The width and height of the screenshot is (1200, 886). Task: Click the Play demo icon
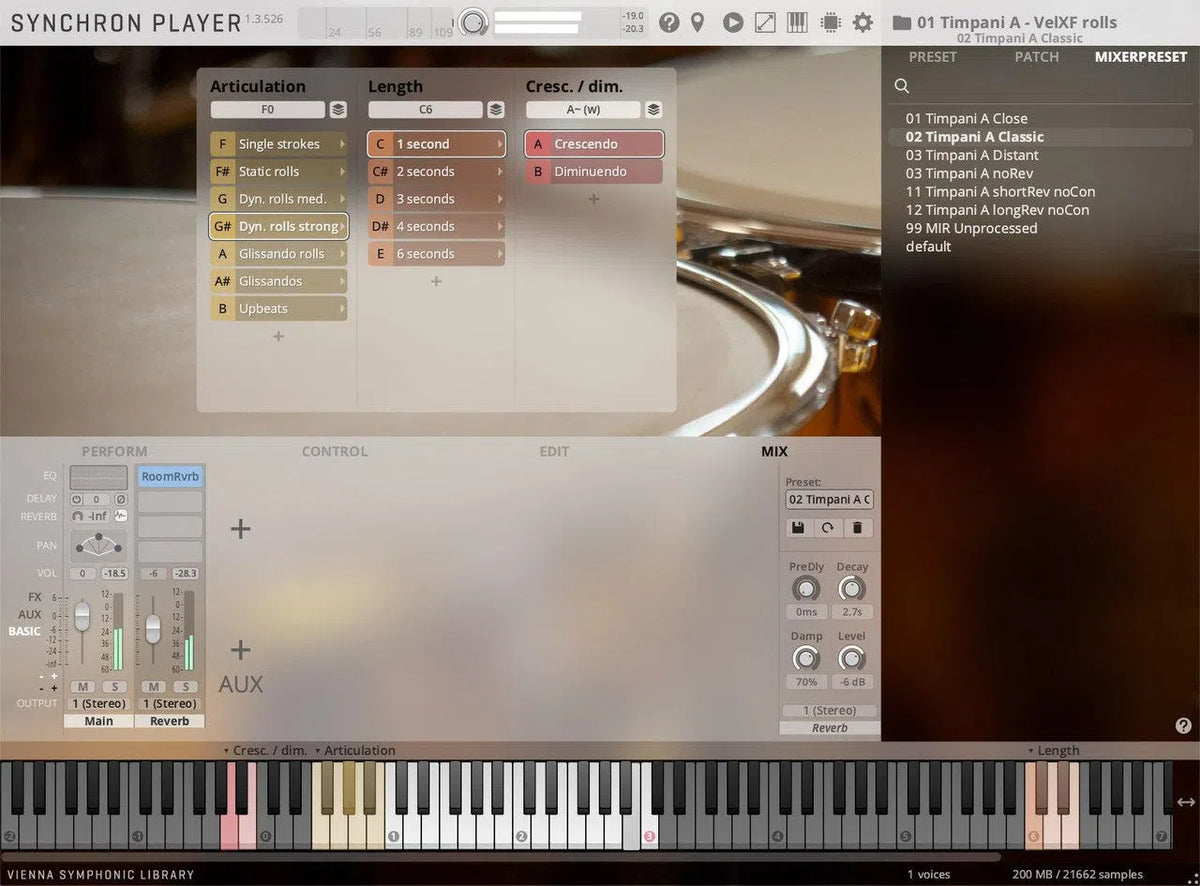pyautogui.click(x=733, y=21)
